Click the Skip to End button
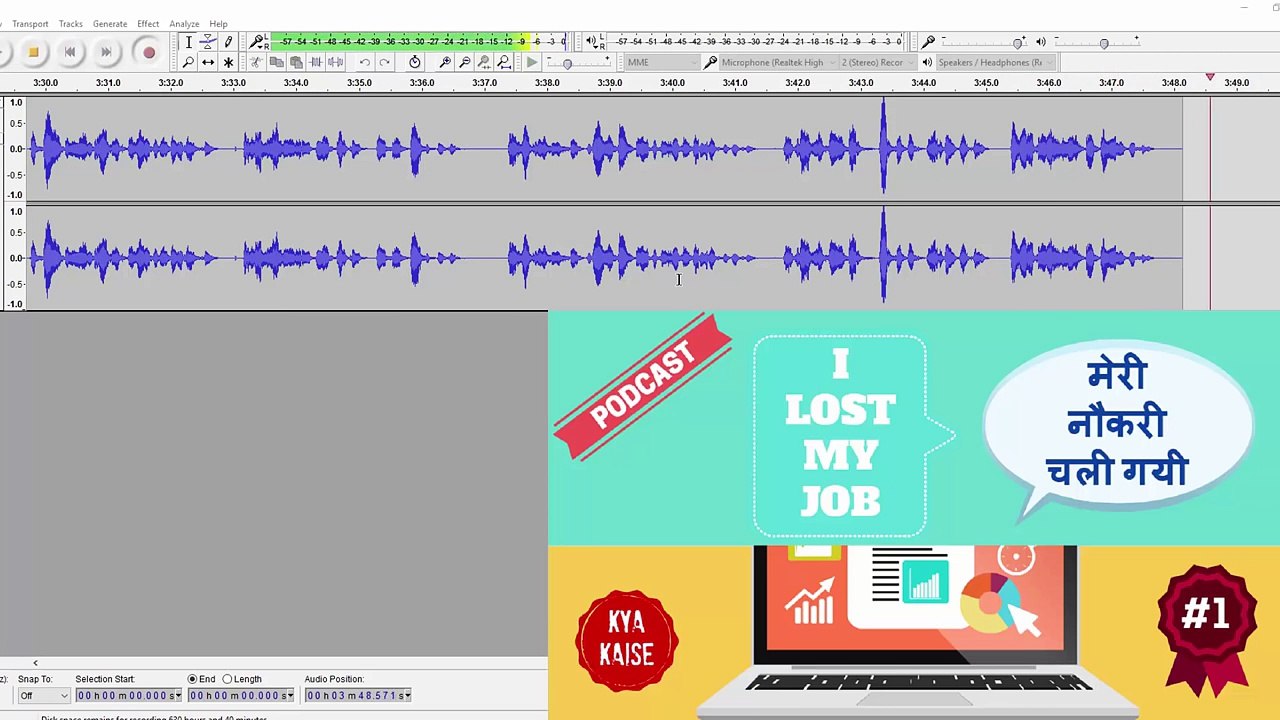 pyautogui.click(x=107, y=52)
